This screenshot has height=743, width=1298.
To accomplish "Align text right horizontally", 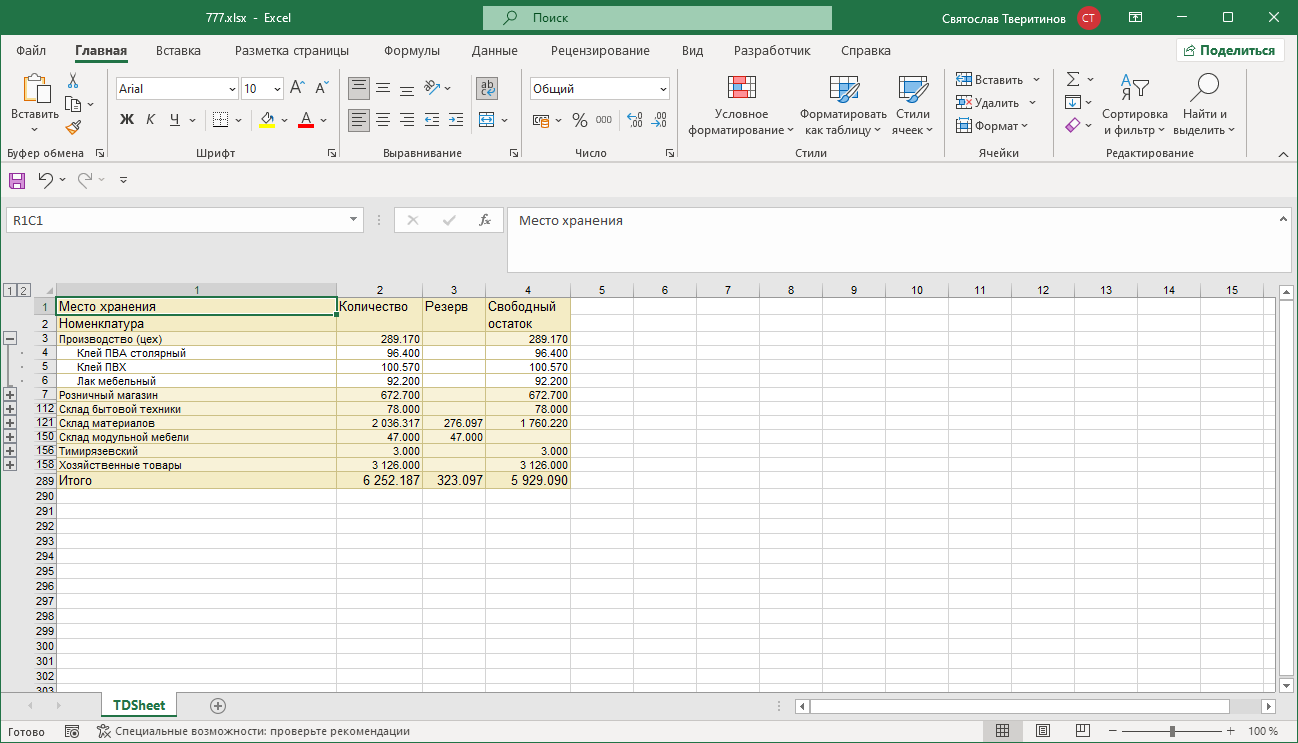I will 407,120.
